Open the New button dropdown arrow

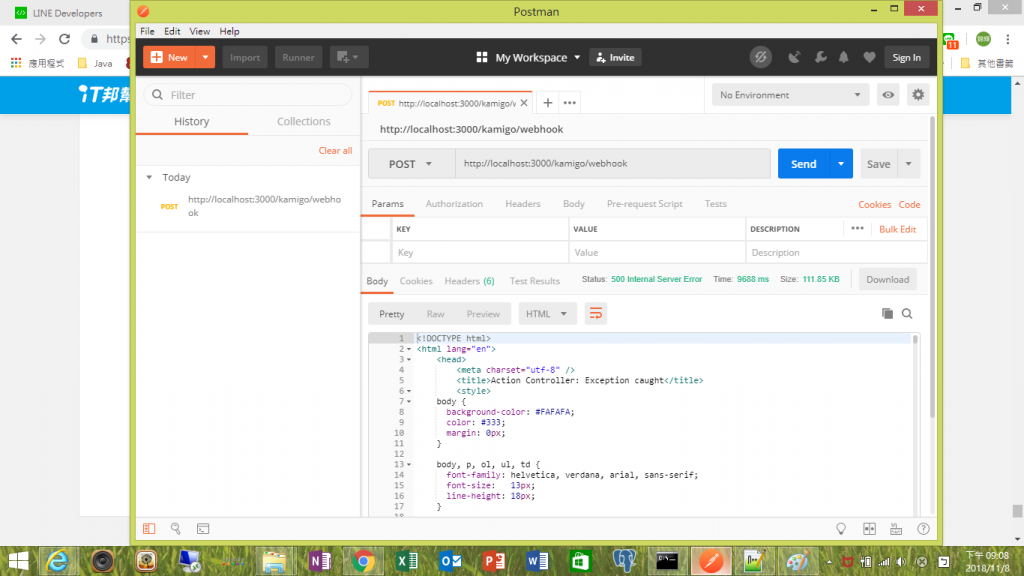click(x=205, y=57)
